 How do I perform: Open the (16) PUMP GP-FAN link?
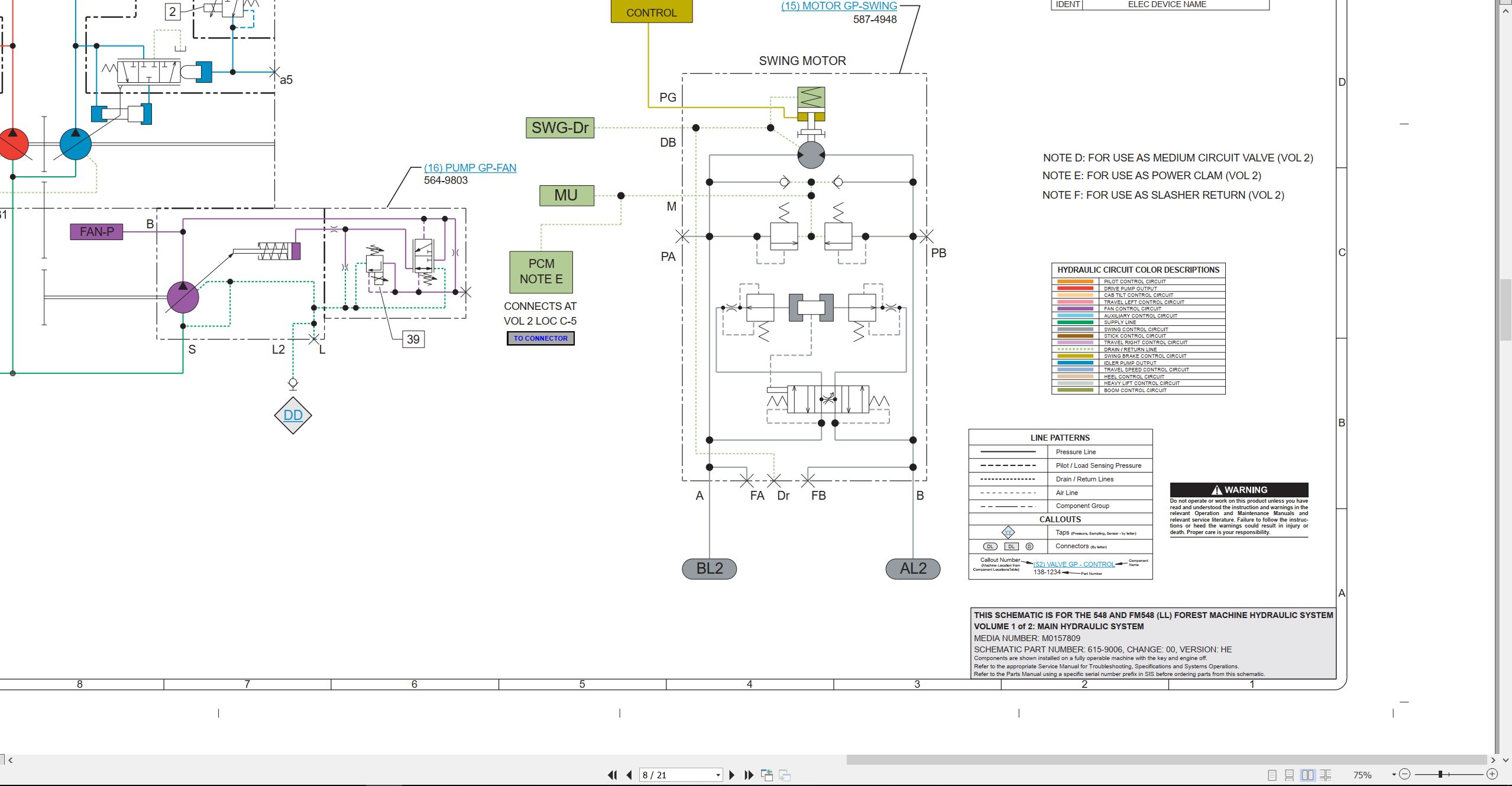pyautogui.click(x=470, y=168)
